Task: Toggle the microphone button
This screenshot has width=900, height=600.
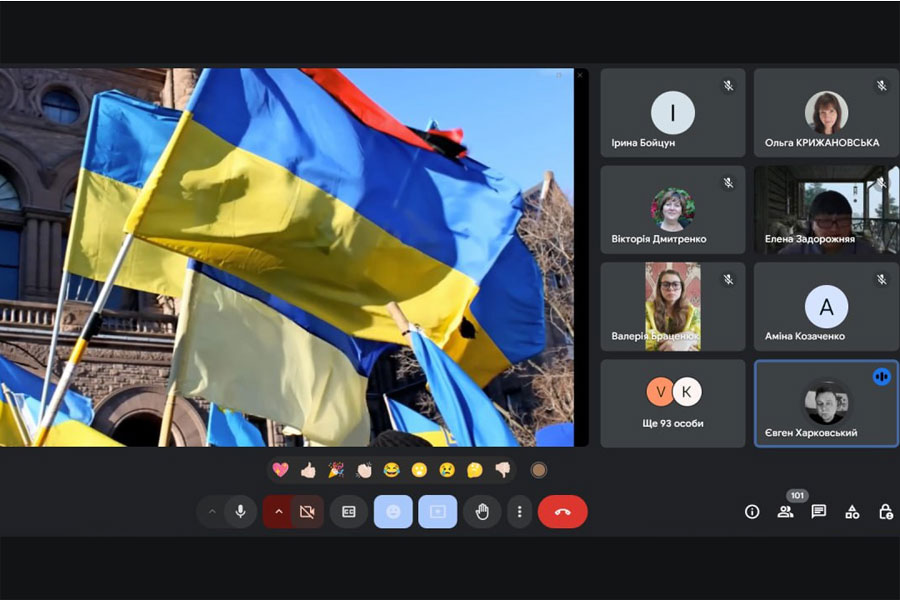Action: (x=240, y=511)
